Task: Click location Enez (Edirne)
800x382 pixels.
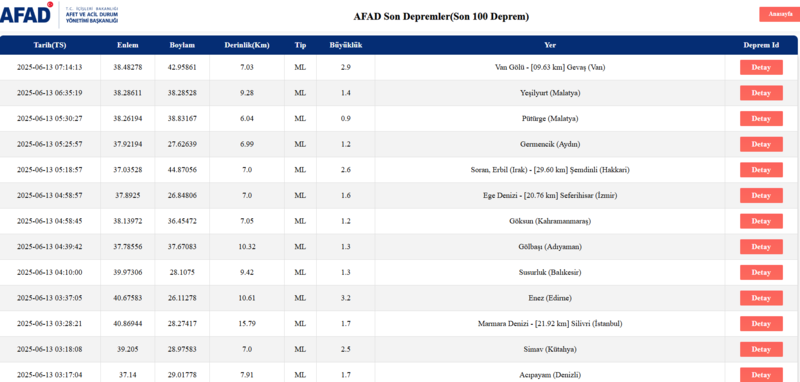Action: [550, 298]
